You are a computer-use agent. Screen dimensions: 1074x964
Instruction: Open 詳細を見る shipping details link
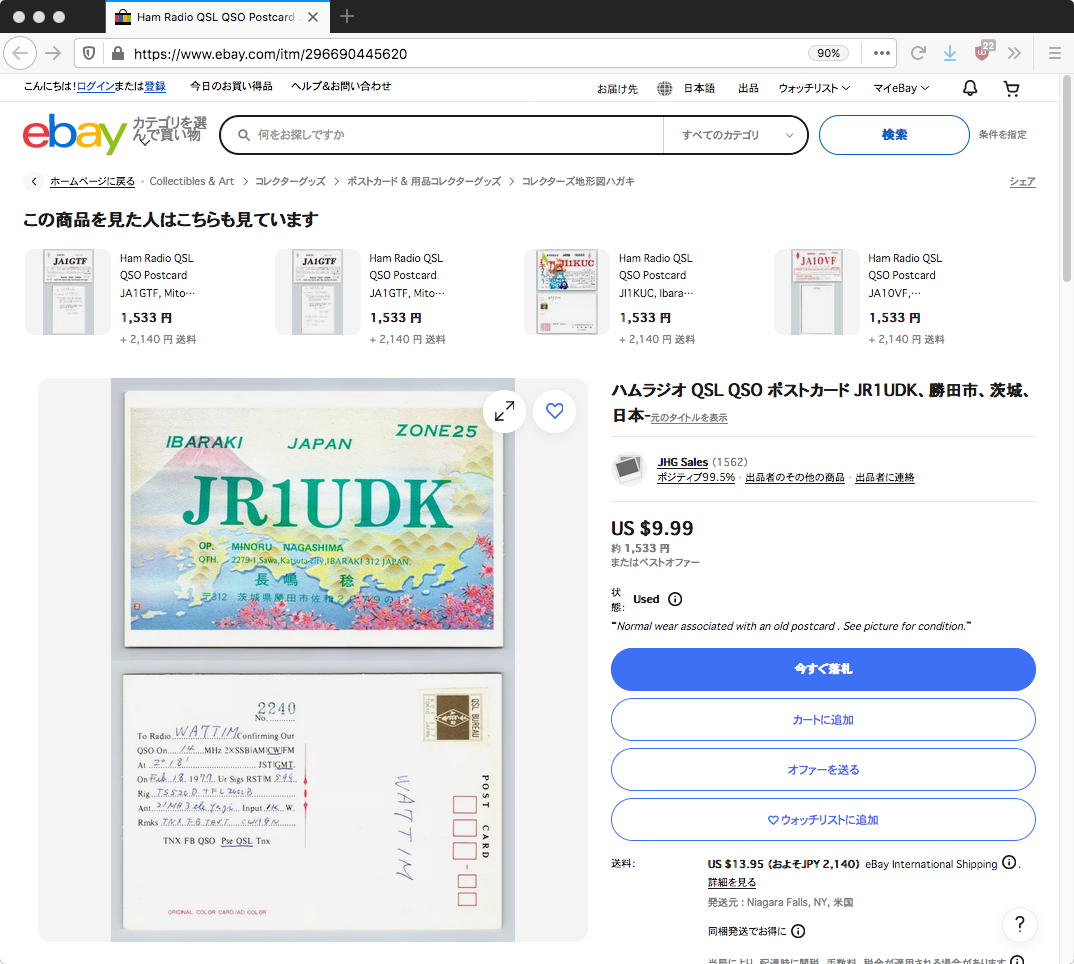tap(732, 882)
